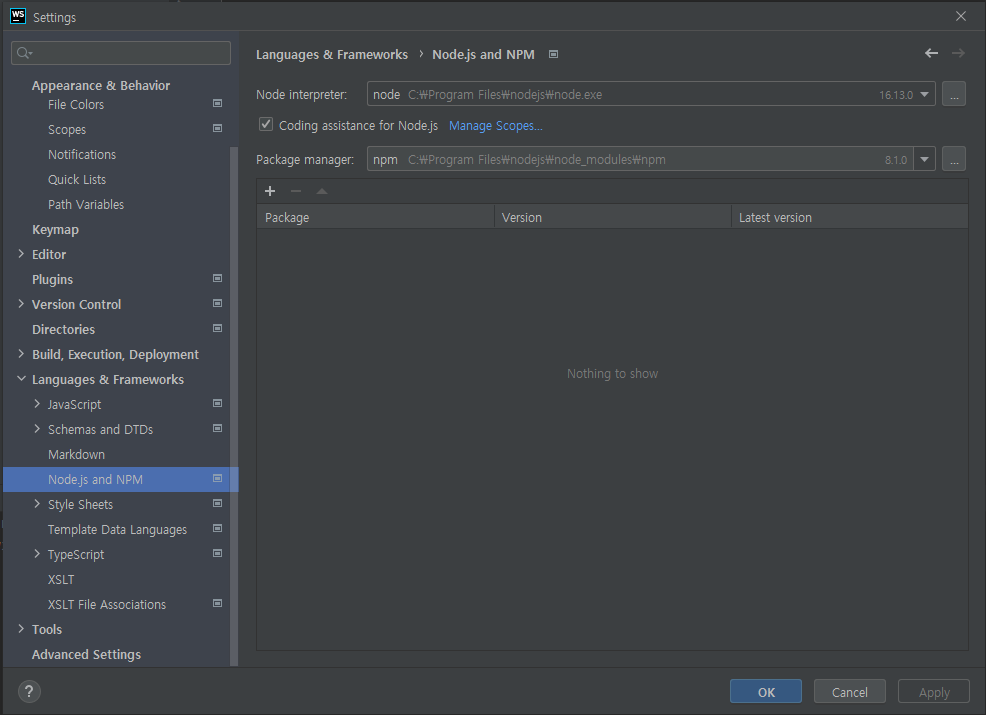This screenshot has width=986, height=715.
Task: Browse for package manager with ellipsis button
Action: click(x=953, y=159)
